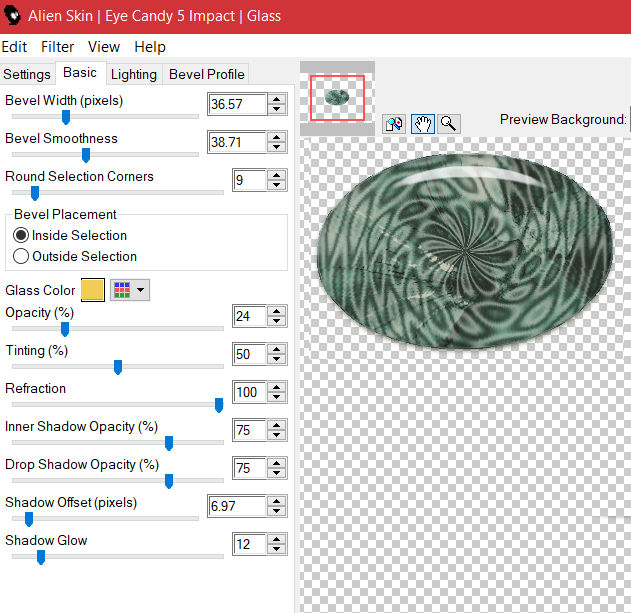Open the color palette grid icon
The image size is (631, 613).
(x=123, y=290)
